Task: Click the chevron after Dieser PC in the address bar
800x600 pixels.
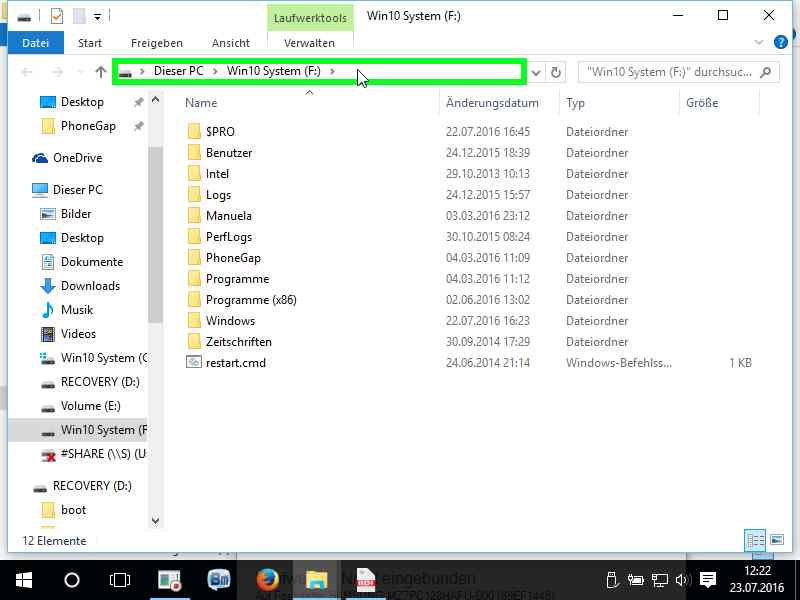Action: [215, 71]
